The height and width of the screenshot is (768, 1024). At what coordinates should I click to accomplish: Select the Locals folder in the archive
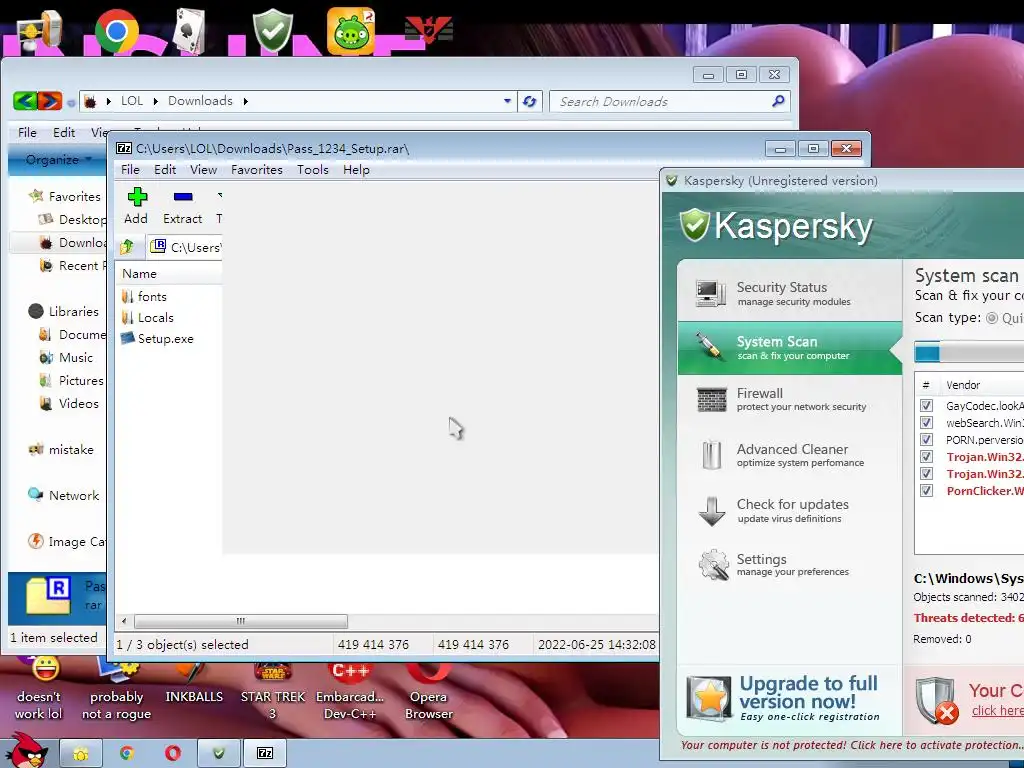pyautogui.click(x=148, y=317)
